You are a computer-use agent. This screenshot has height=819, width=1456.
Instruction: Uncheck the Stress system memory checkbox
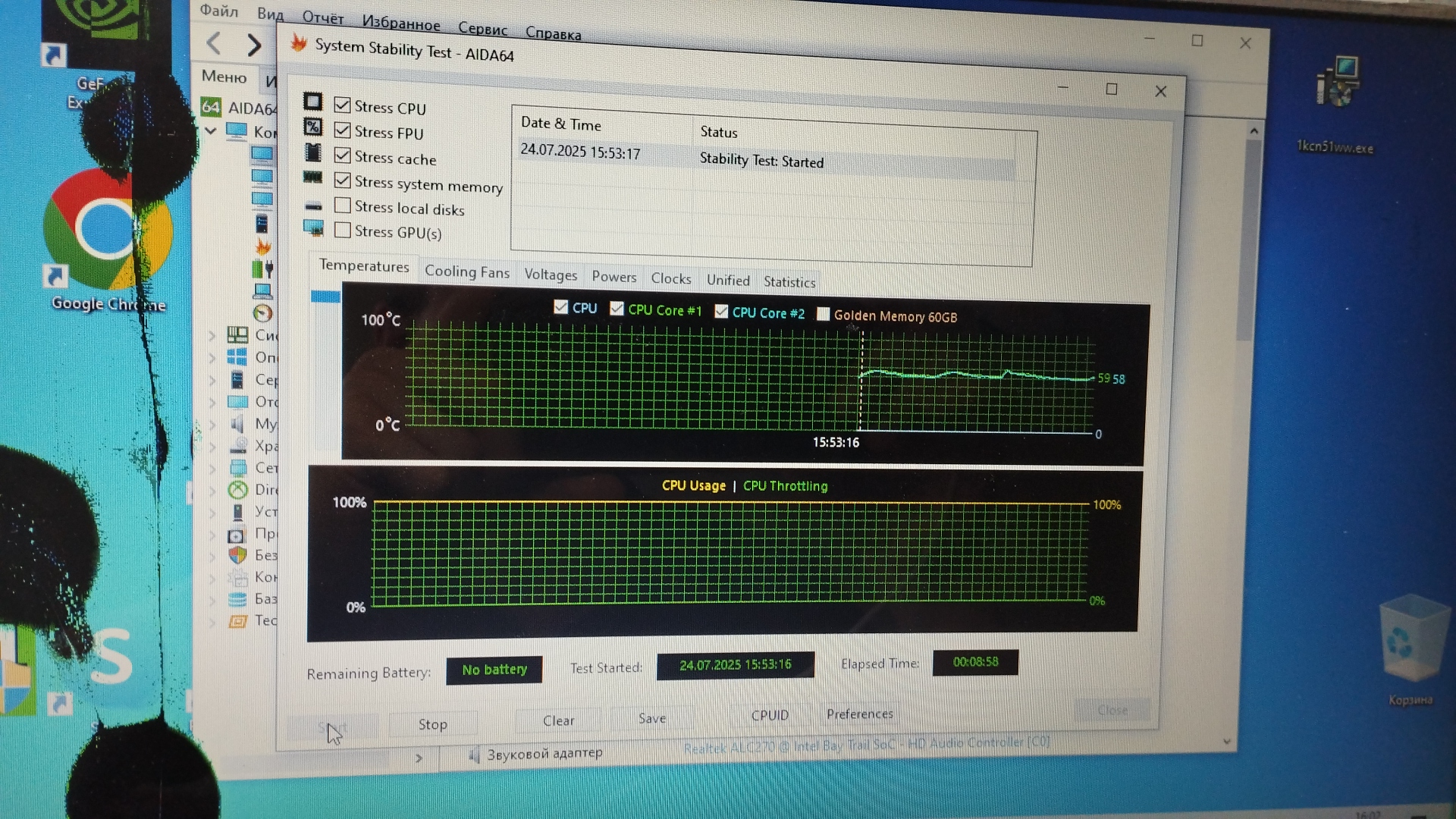point(343,180)
